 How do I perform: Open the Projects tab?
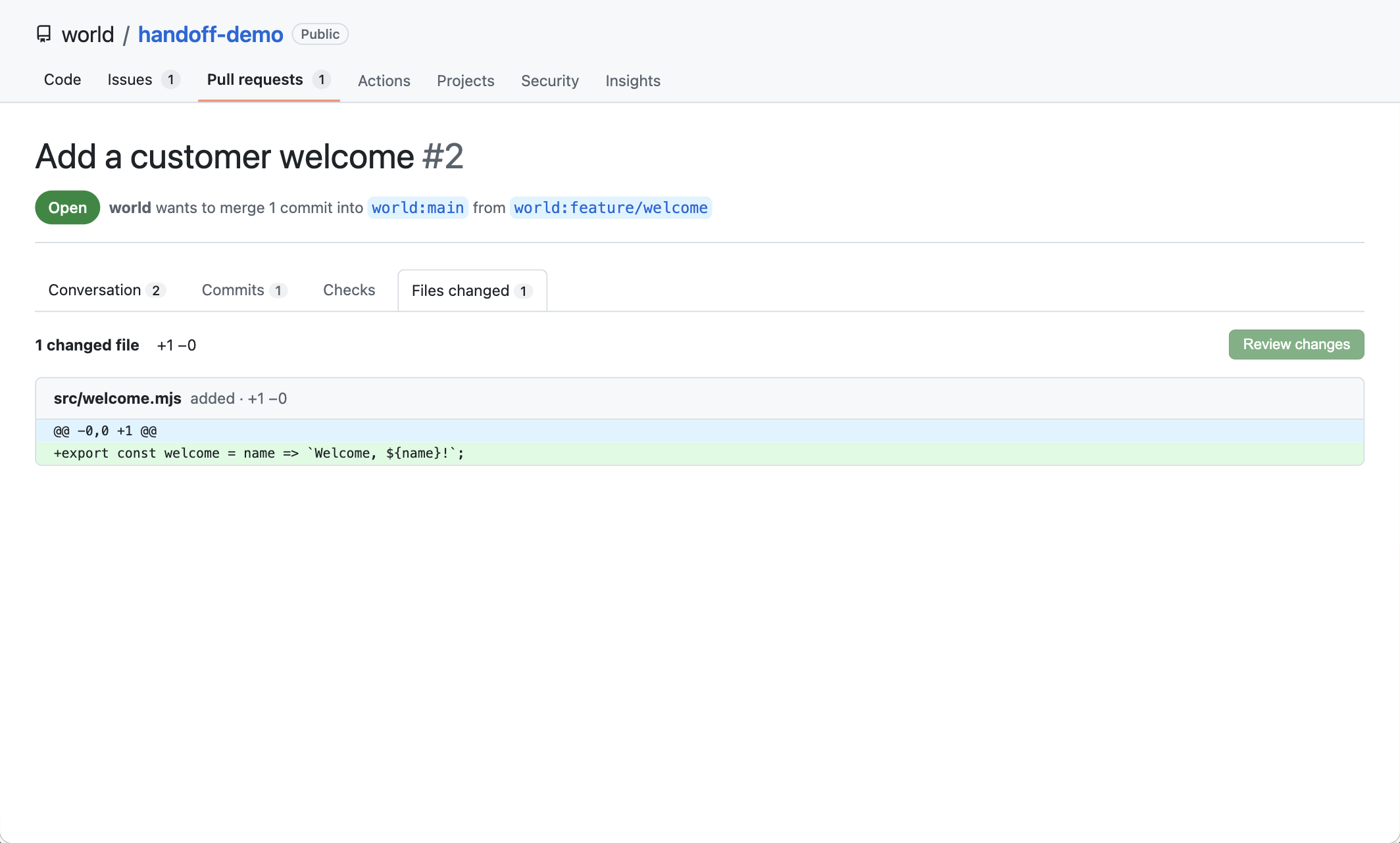pyautogui.click(x=466, y=80)
